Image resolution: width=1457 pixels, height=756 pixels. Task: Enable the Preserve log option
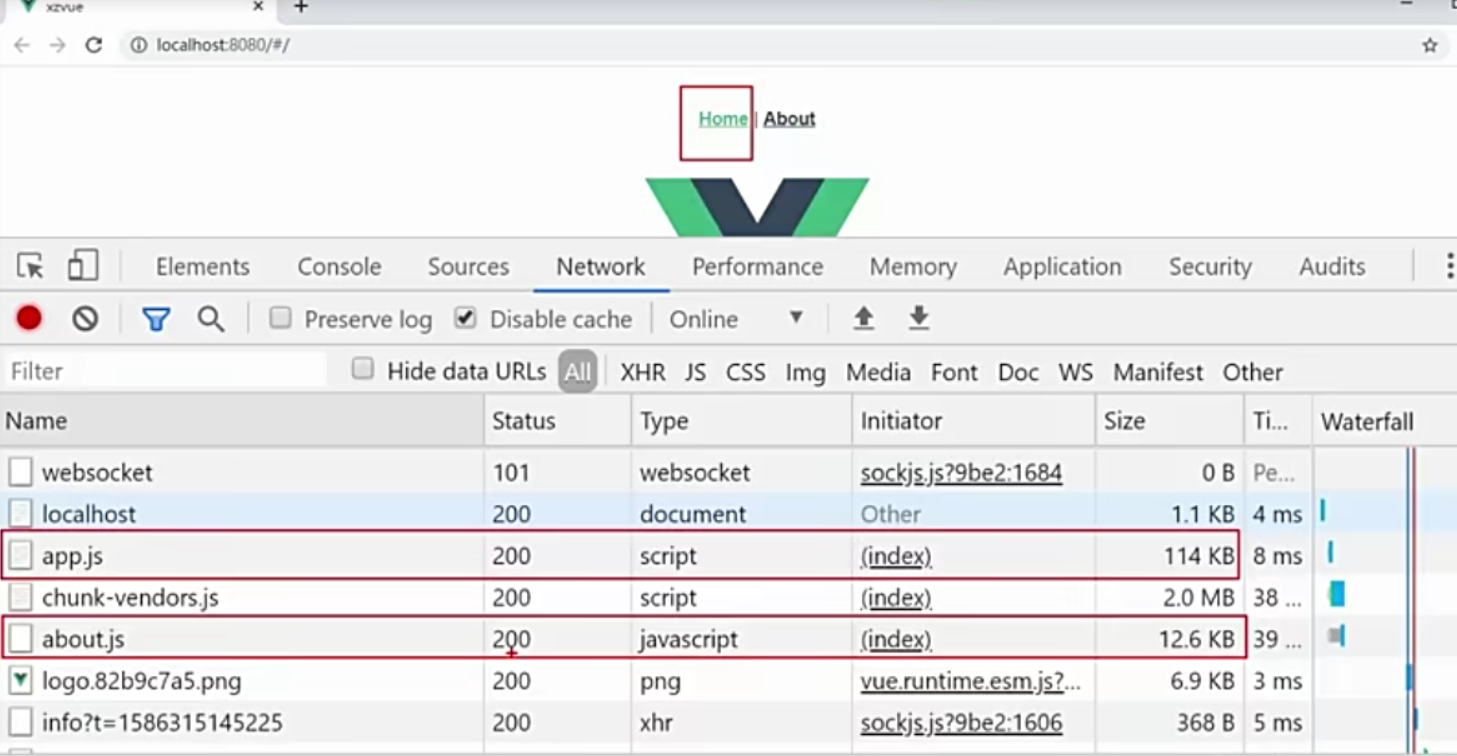pos(281,318)
